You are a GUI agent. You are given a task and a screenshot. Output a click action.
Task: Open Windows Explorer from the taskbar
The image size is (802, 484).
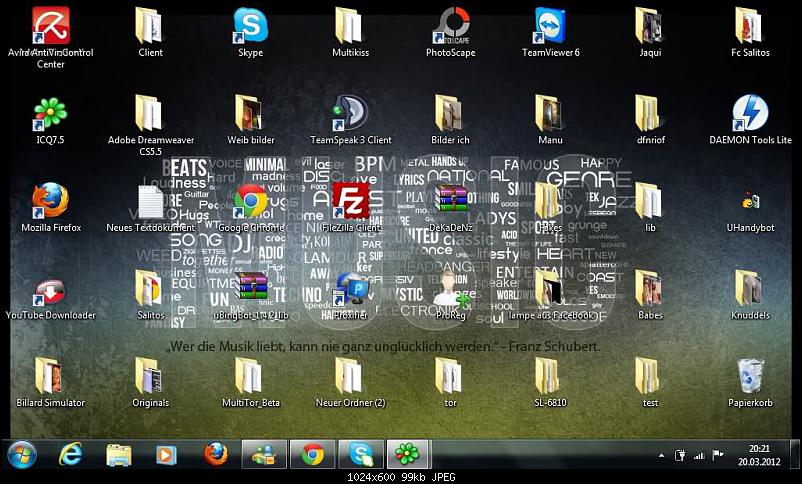click(x=119, y=454)
